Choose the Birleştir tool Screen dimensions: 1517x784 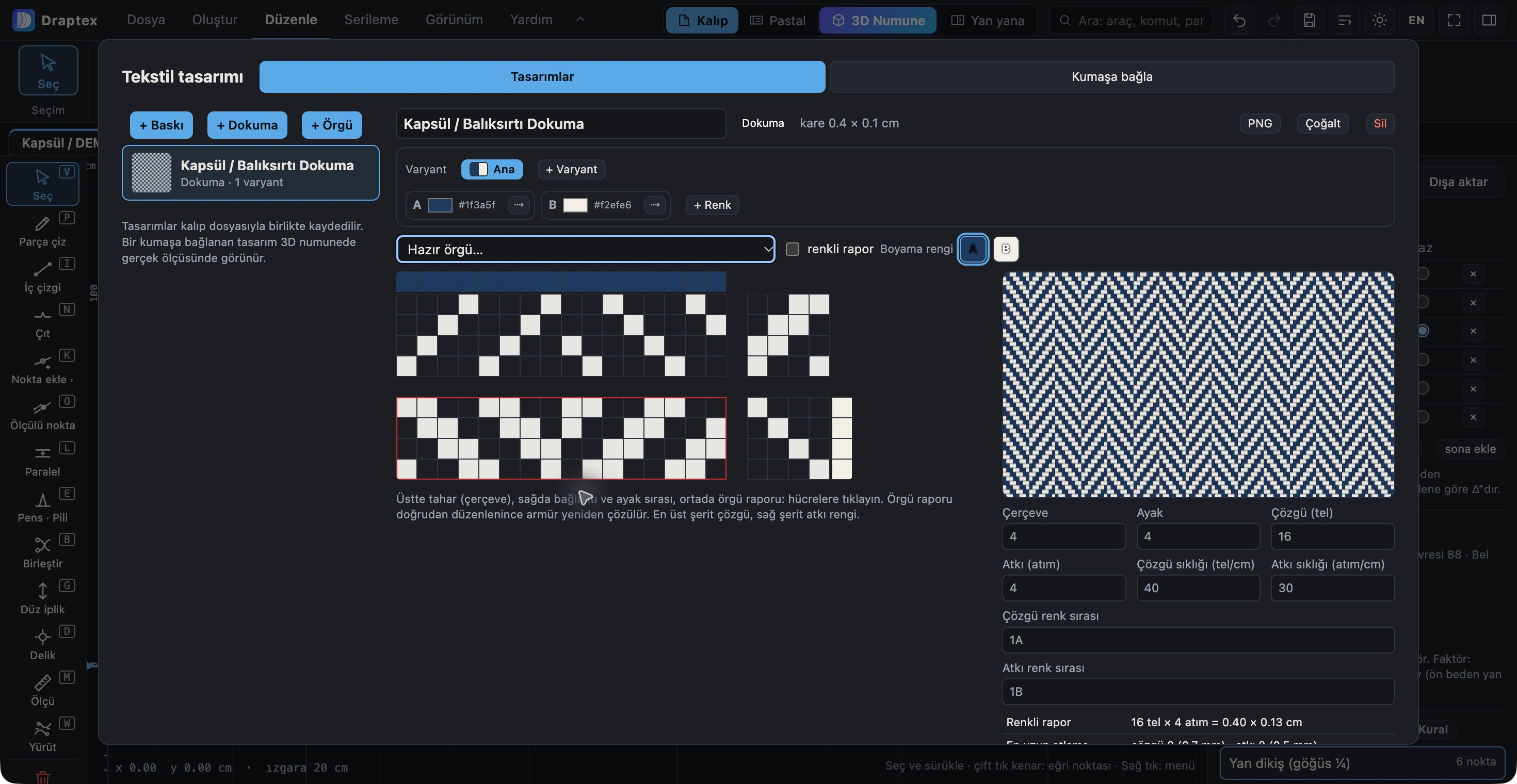42,552
